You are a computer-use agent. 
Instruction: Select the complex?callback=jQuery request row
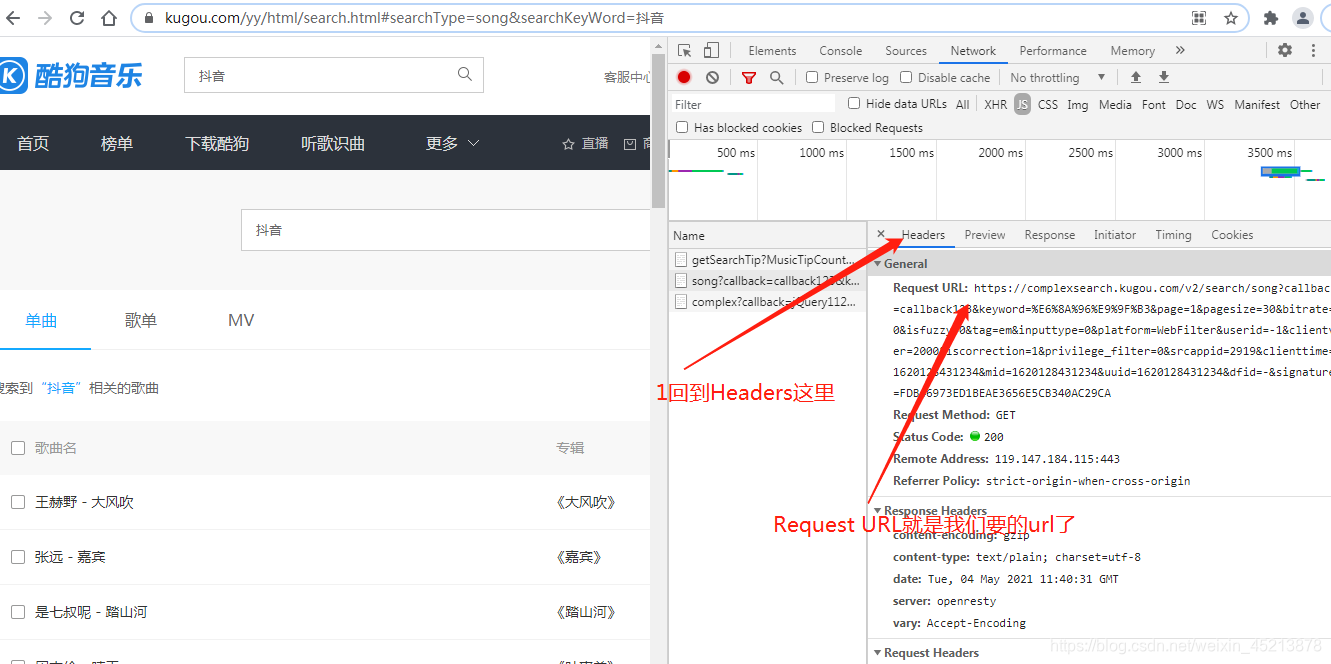tap(767, 301)
